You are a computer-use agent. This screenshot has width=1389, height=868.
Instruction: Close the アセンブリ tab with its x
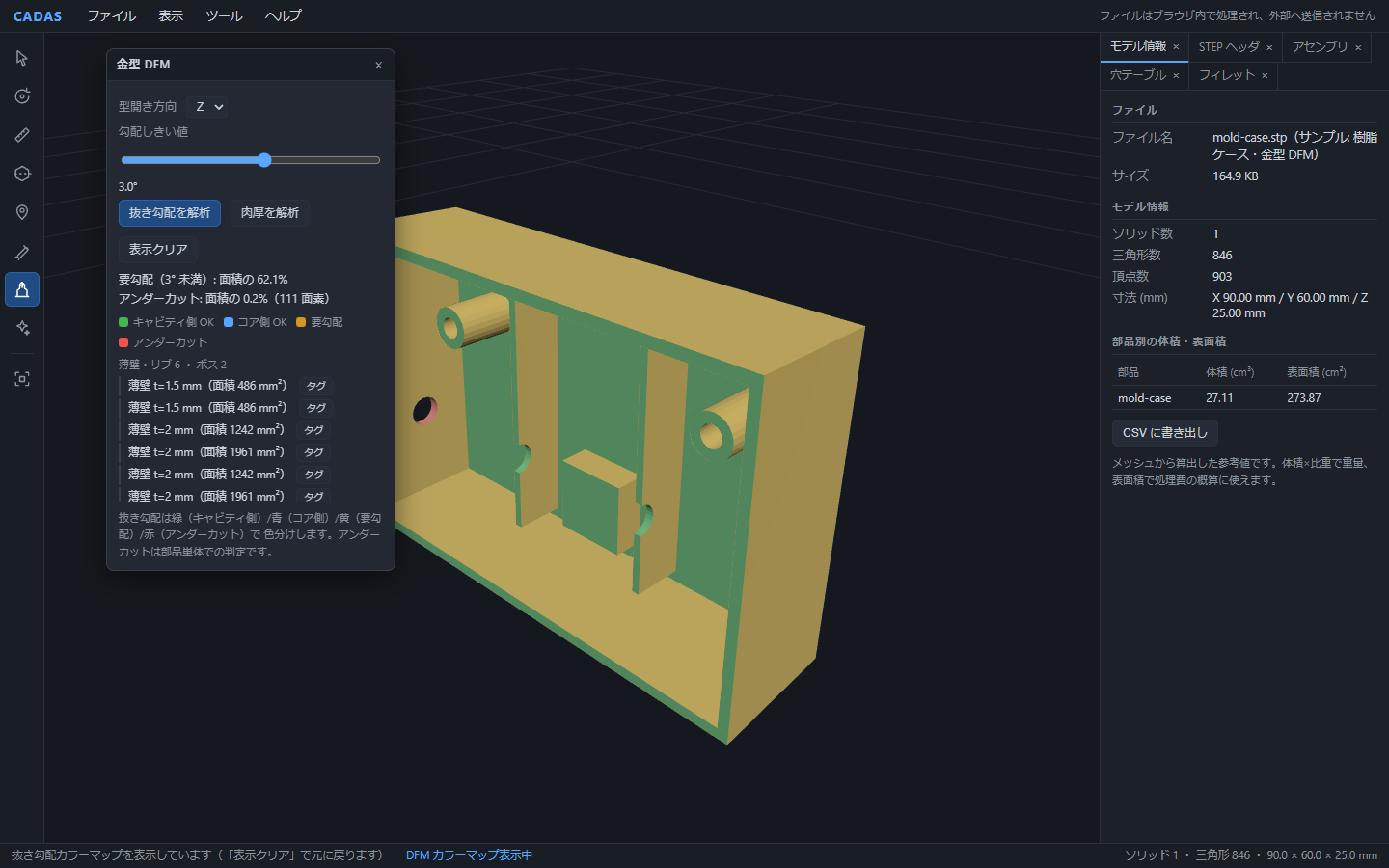coord(1358,47)
